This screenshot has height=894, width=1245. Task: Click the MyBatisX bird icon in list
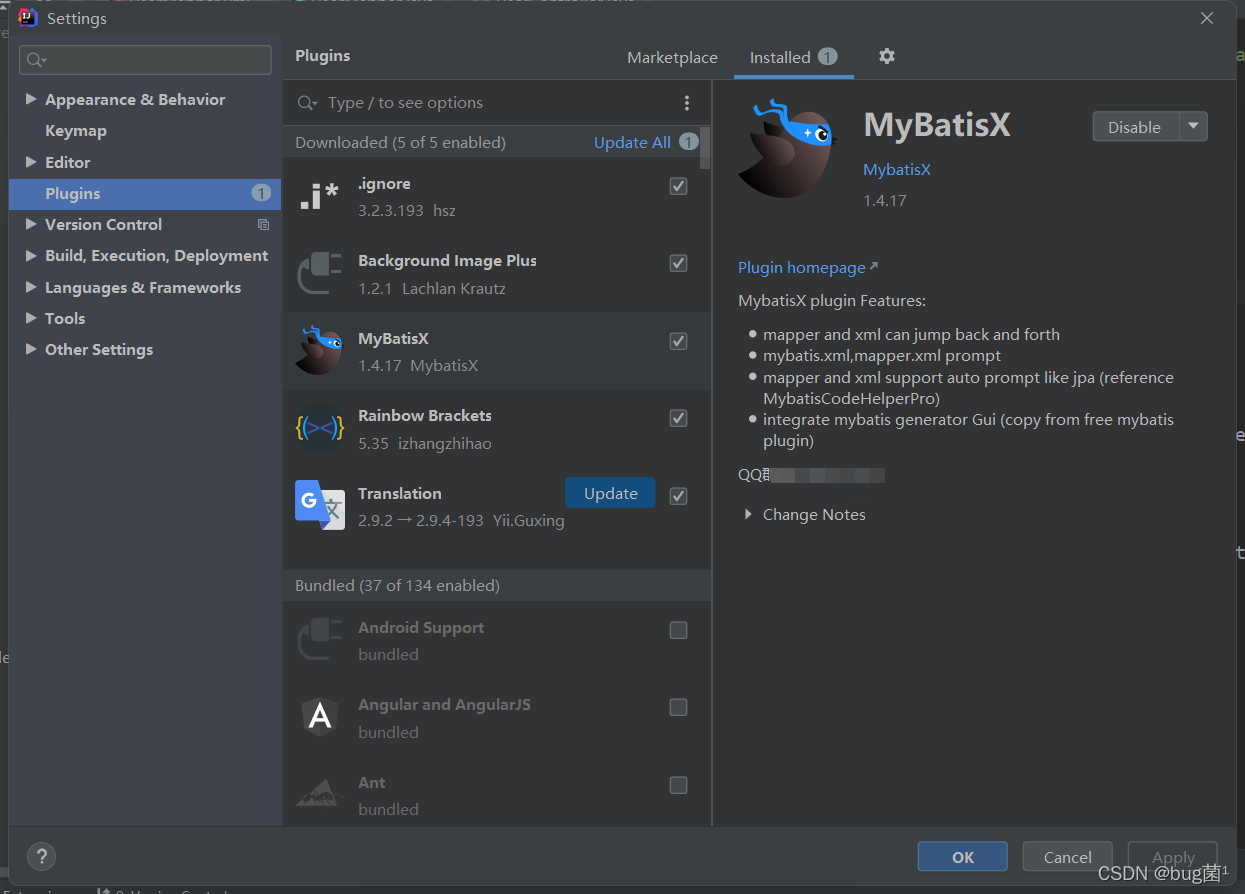[319, 351]
